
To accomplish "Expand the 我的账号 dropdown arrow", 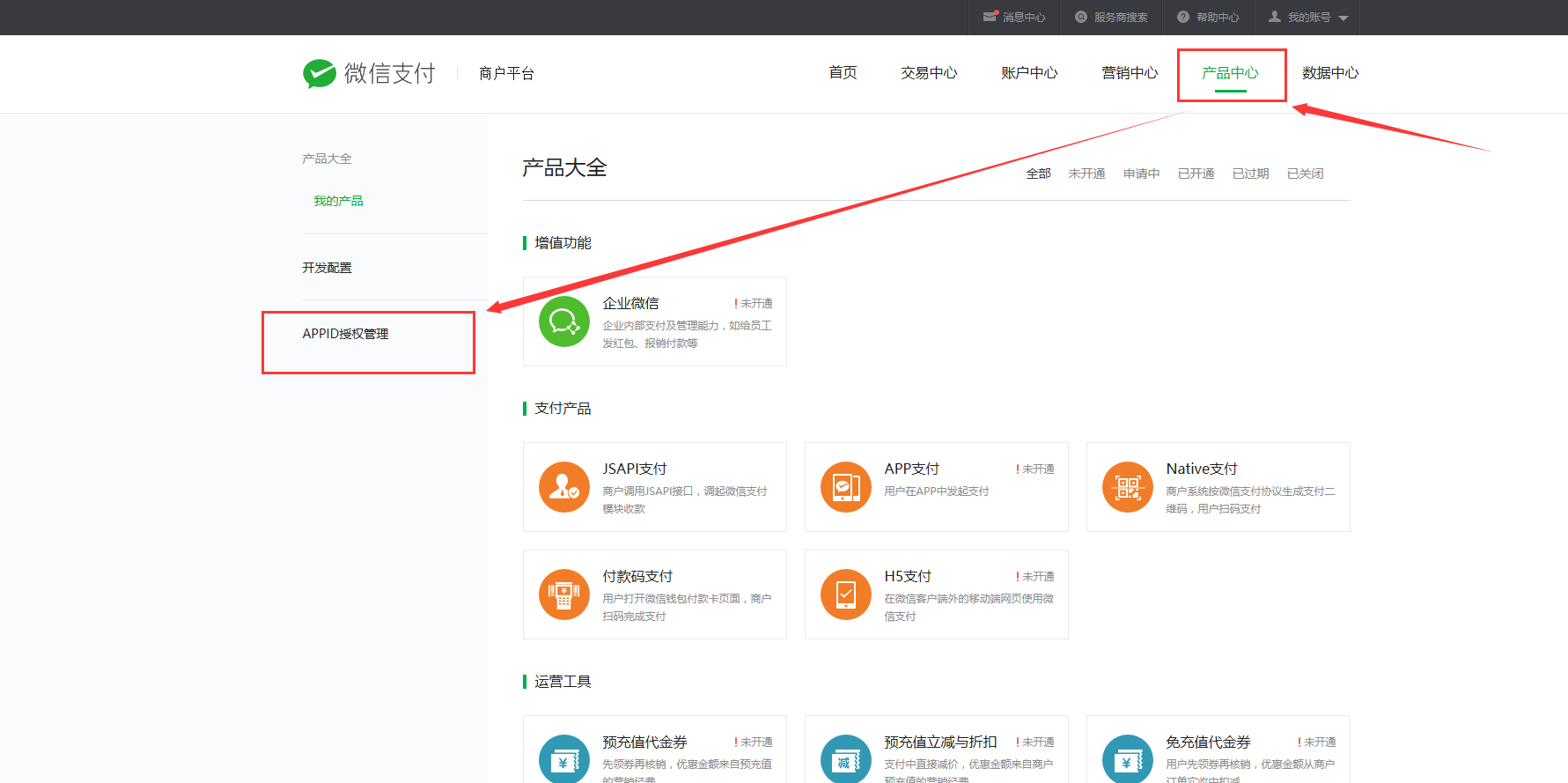I will tap(1343, 18).
